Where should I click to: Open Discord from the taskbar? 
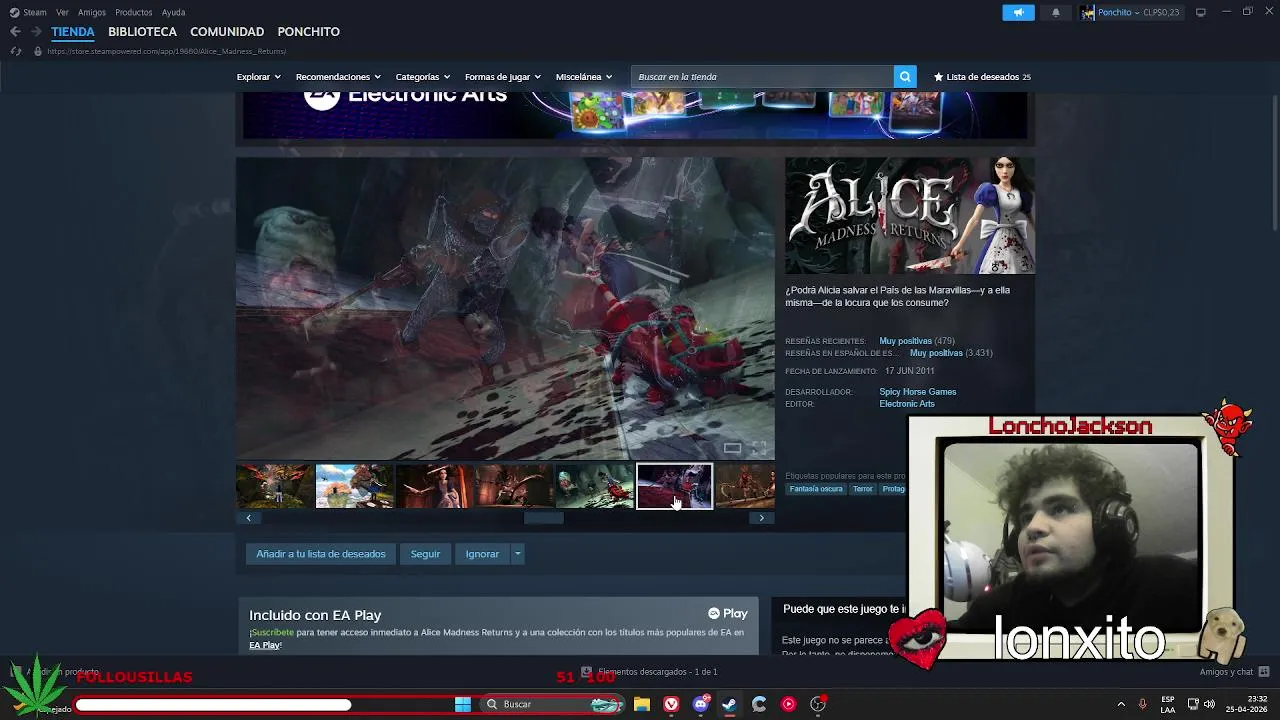pos(701,704)
